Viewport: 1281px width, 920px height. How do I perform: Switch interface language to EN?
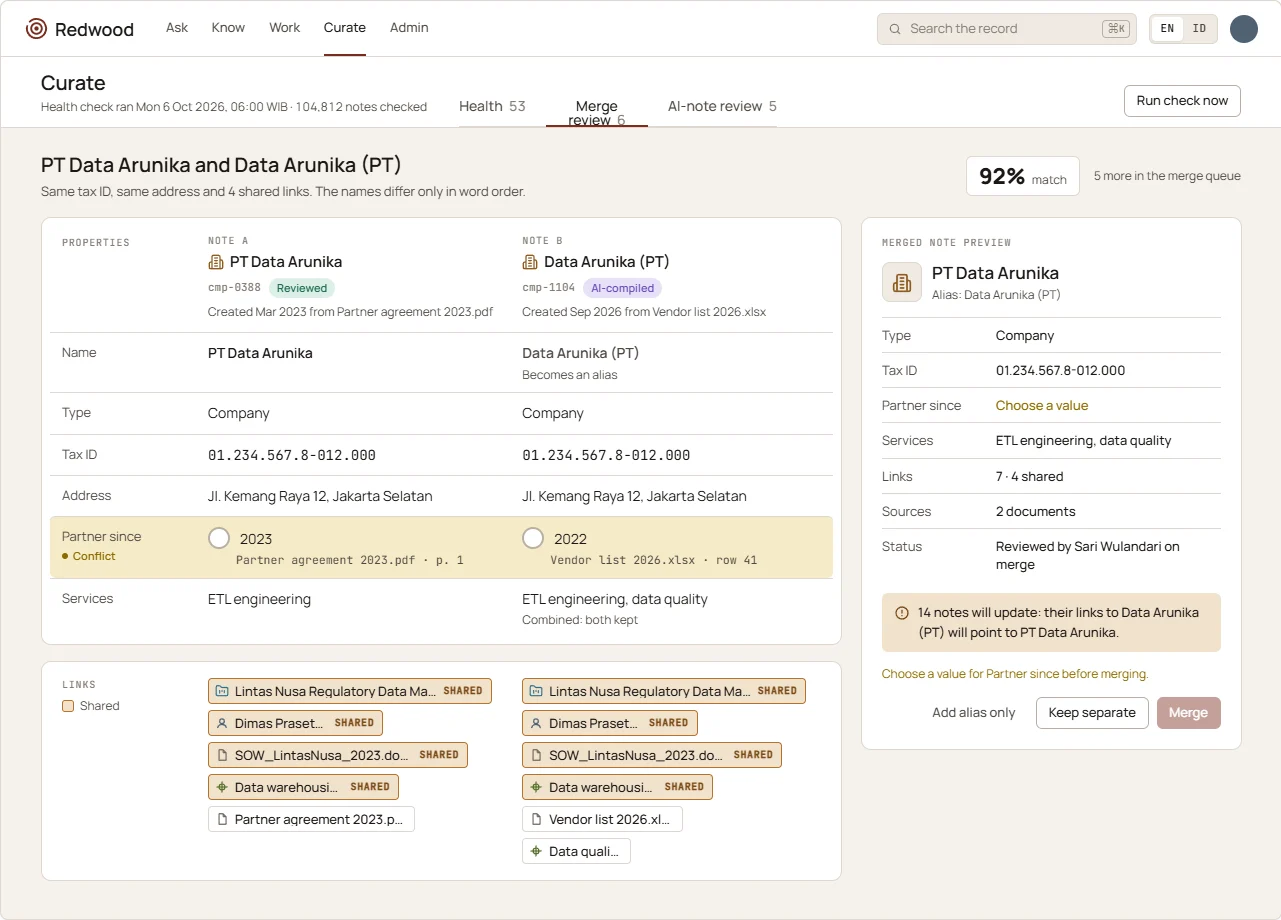click(x=1167, y=29)
